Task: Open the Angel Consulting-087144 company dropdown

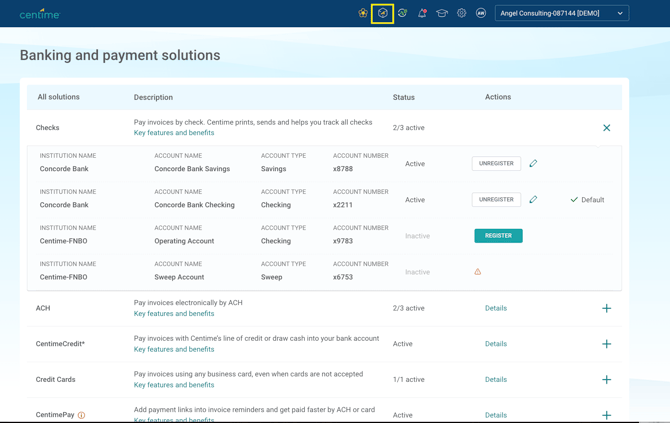Action: 562,13
